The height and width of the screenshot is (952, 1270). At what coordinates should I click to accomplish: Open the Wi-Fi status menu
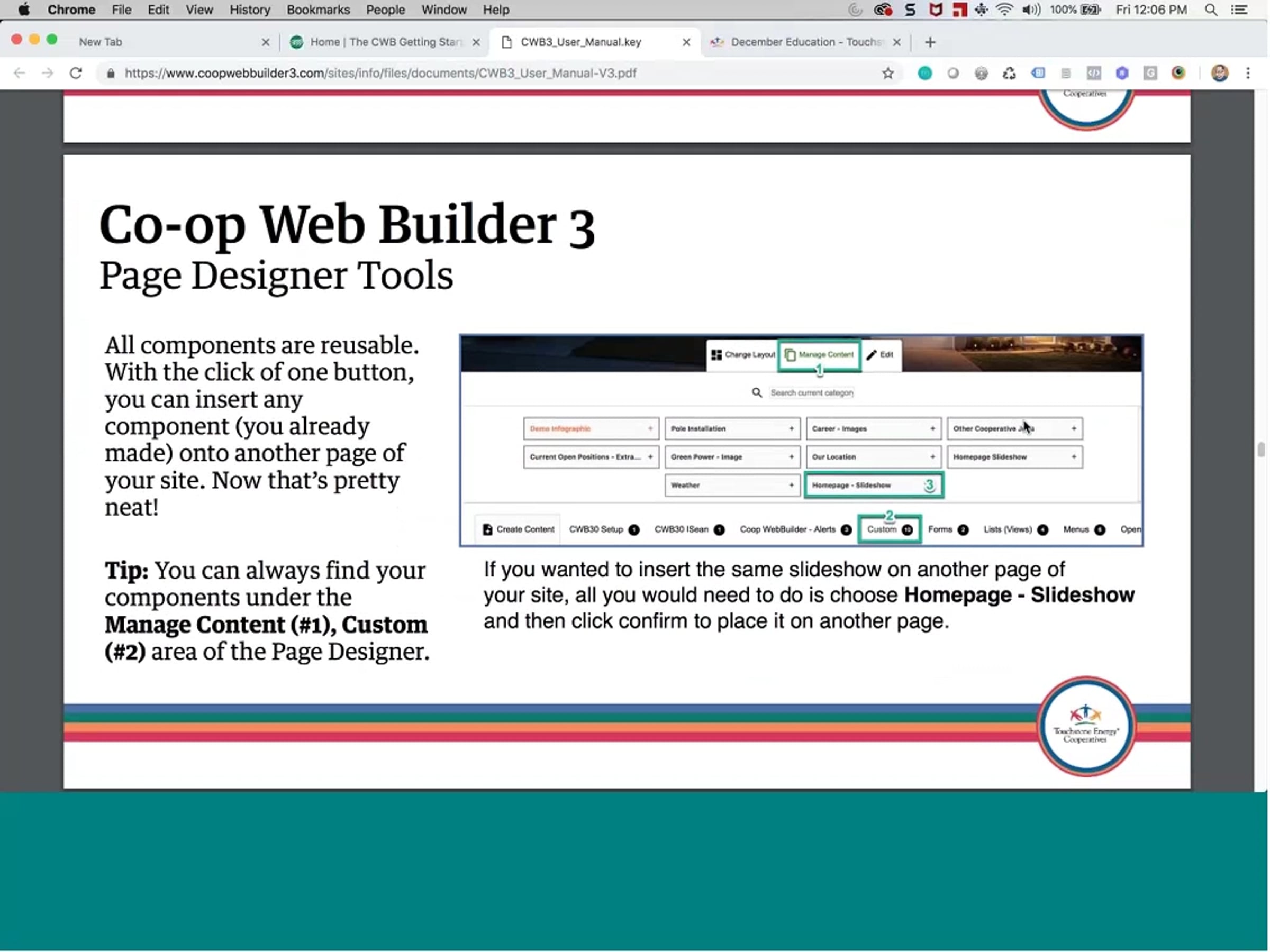(1005, 10)
